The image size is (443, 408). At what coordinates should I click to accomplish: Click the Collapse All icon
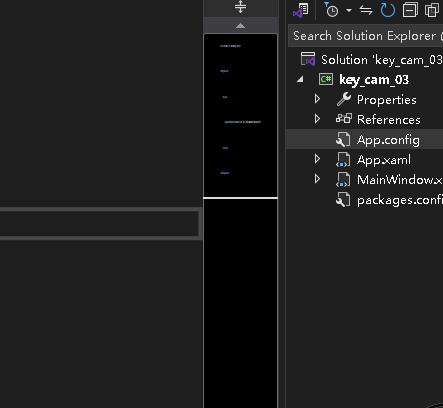tap(410, 10)
